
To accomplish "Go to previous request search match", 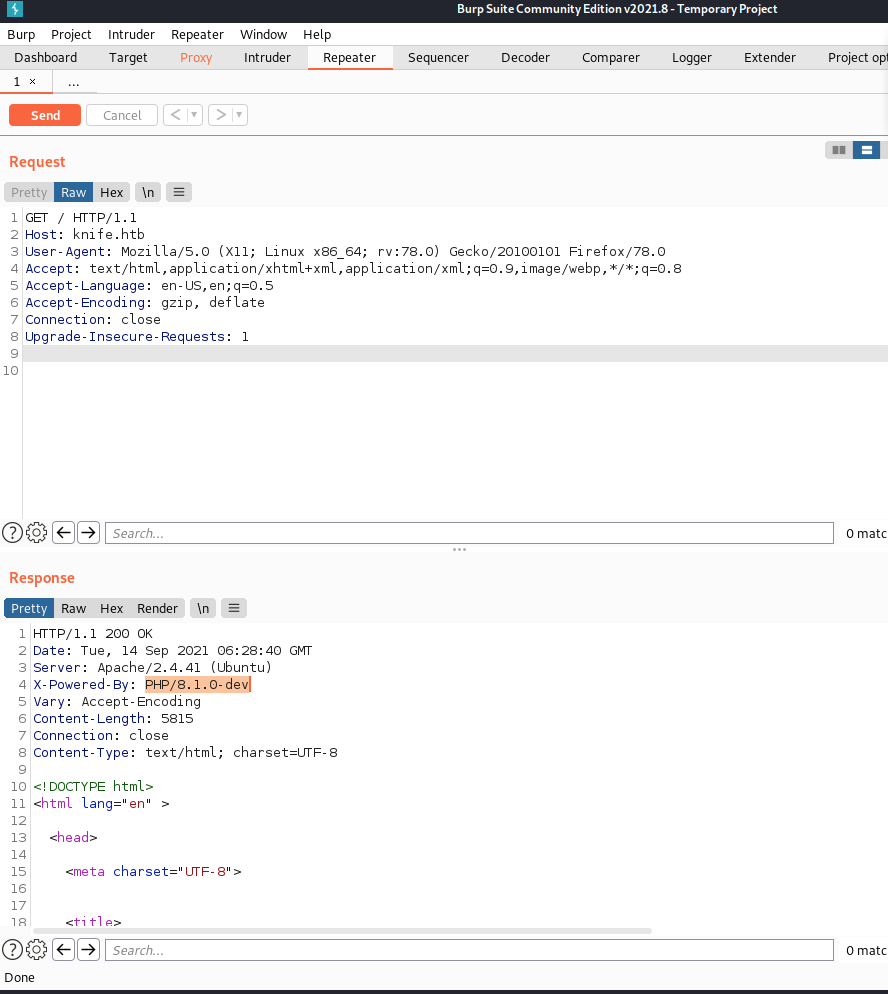I will (x=63, y=533).
